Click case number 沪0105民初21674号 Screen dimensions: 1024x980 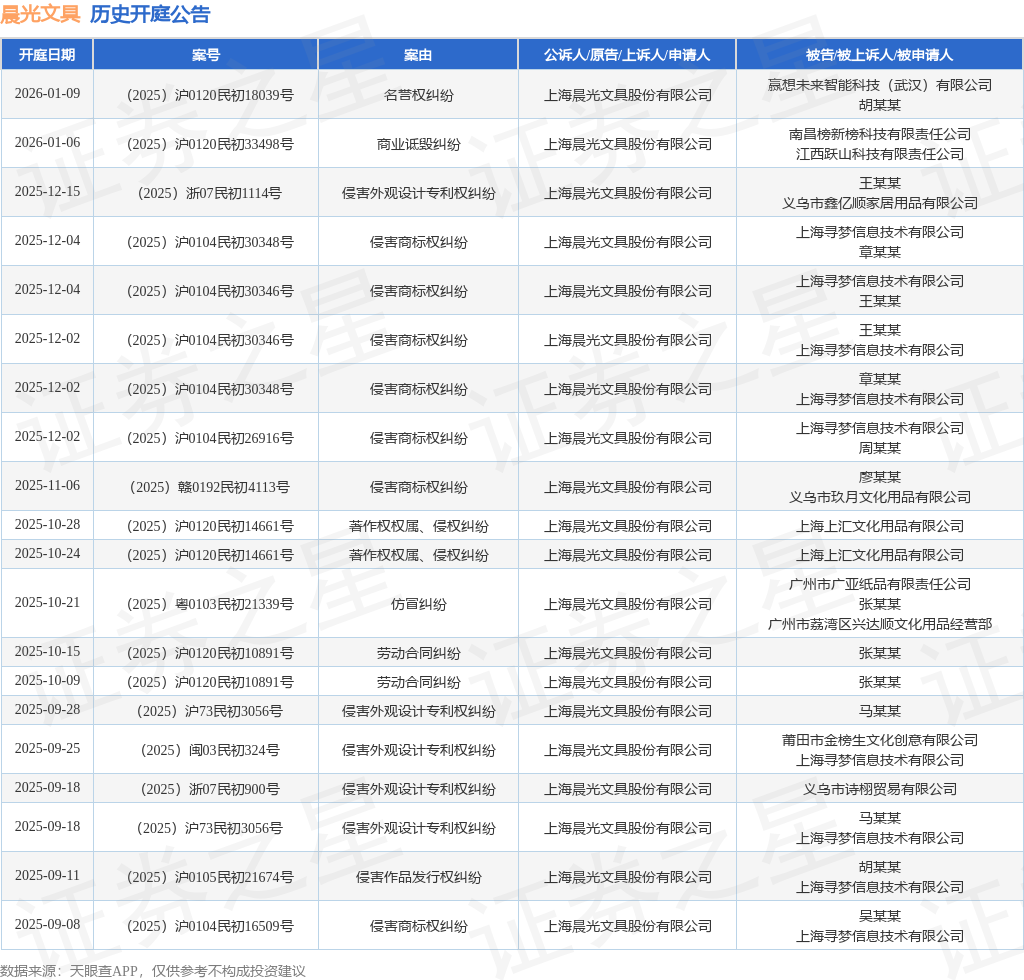click(x=210, y=877)
